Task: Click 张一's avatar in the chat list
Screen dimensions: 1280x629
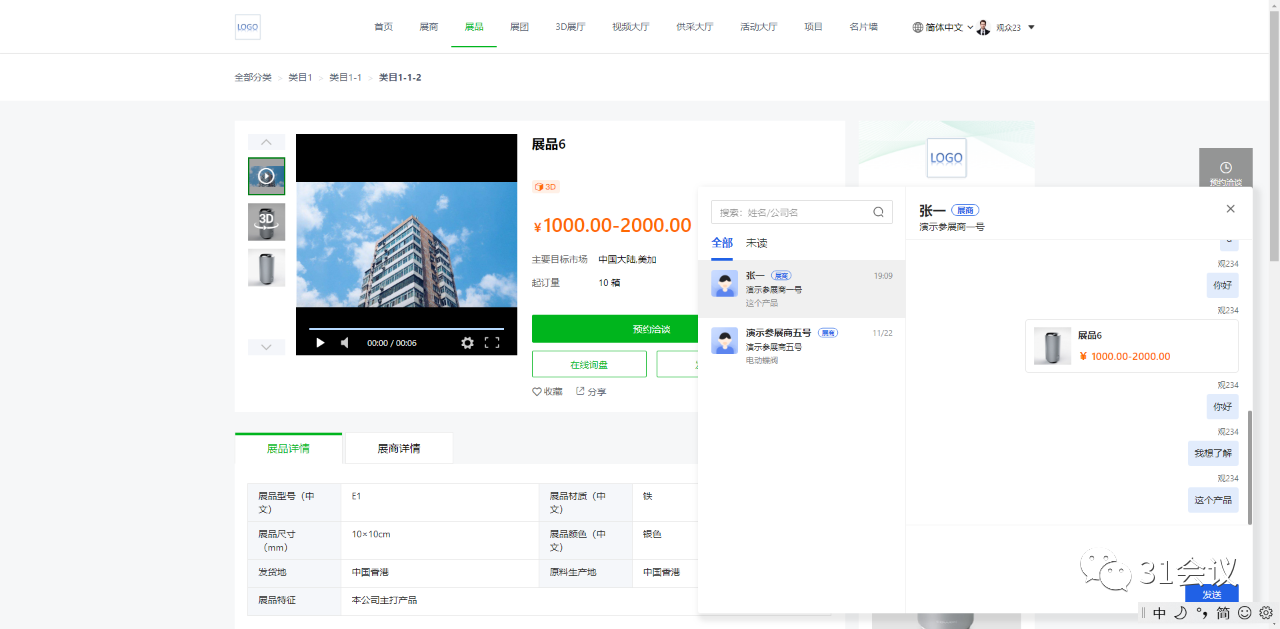Action: [725, 283]
